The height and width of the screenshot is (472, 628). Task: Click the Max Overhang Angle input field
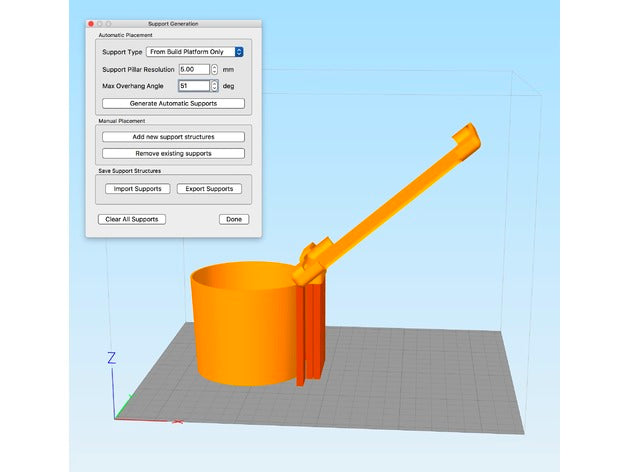[x=194, y=86]
